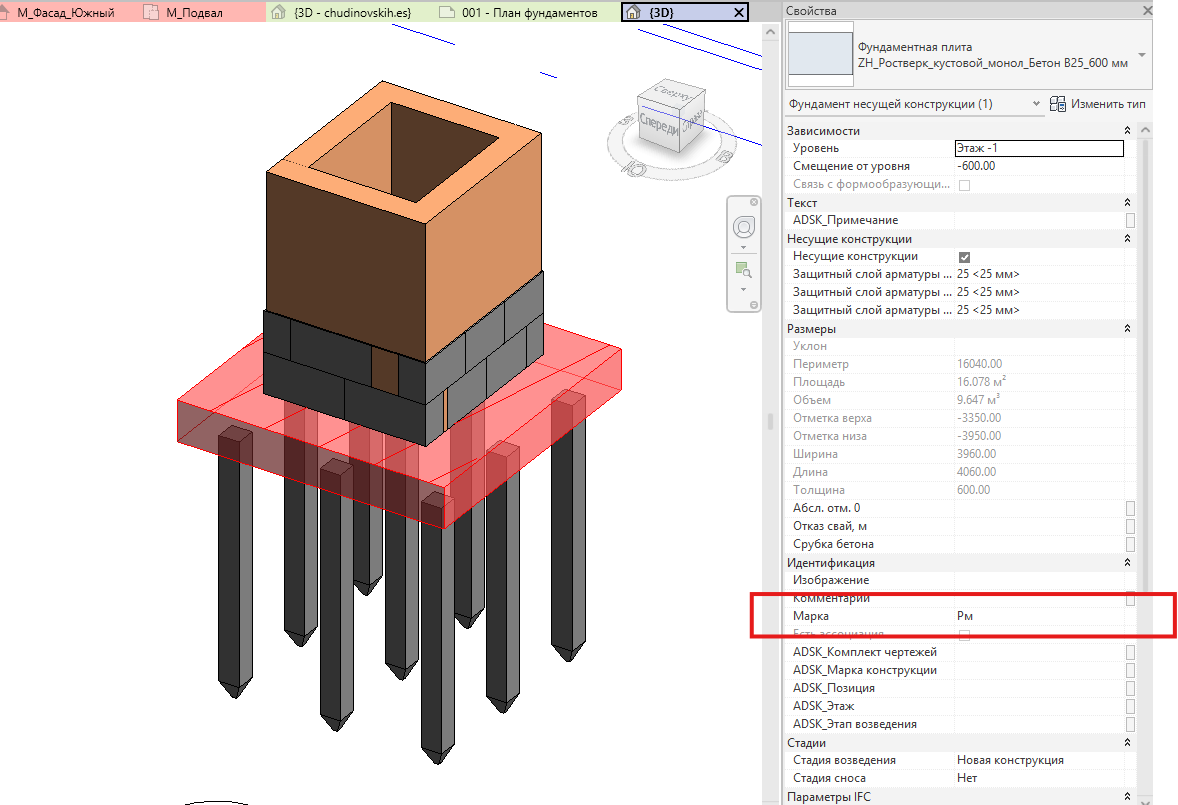Open dropdown arrow under navigation wheel
The width and height of the screenshot is (1178, 805).
click(744, 248)
